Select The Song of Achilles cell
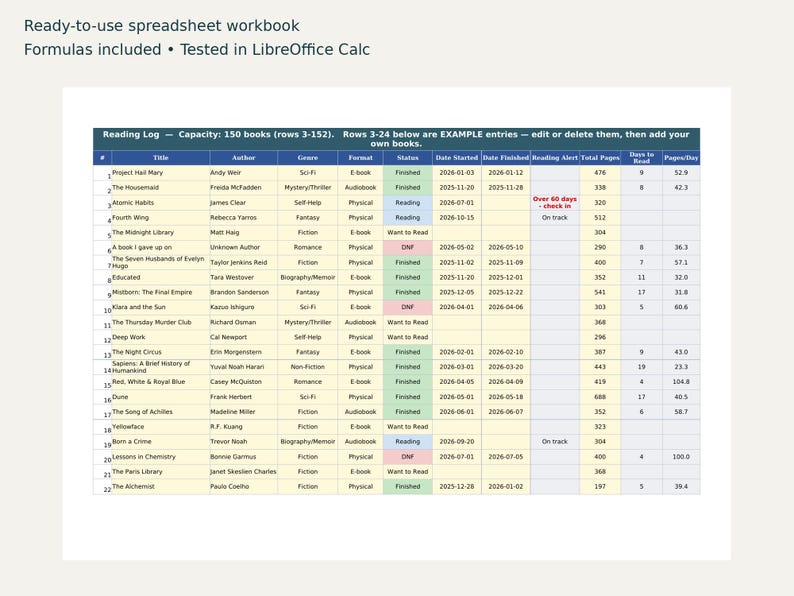This screenshot has width=794, height=596. tap(161, 412)
